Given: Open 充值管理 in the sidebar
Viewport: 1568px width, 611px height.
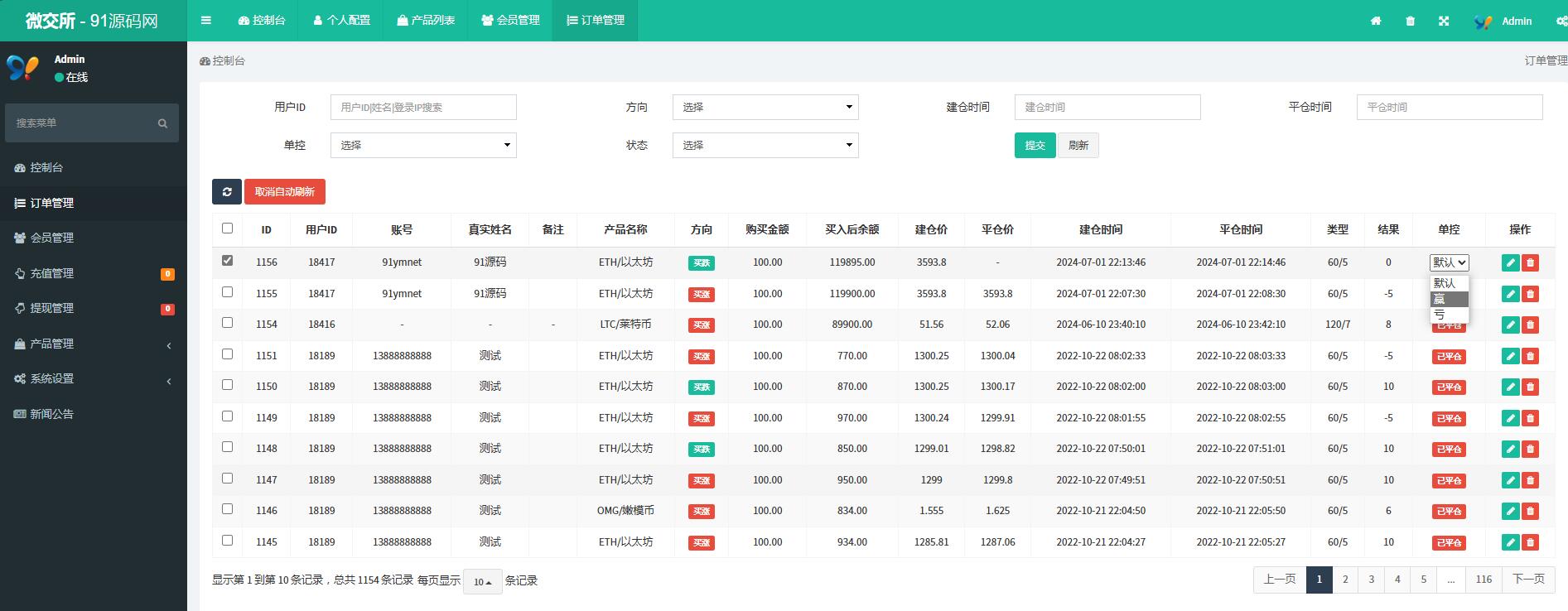Looking at the screenshot, I should [x=93, y=273].
